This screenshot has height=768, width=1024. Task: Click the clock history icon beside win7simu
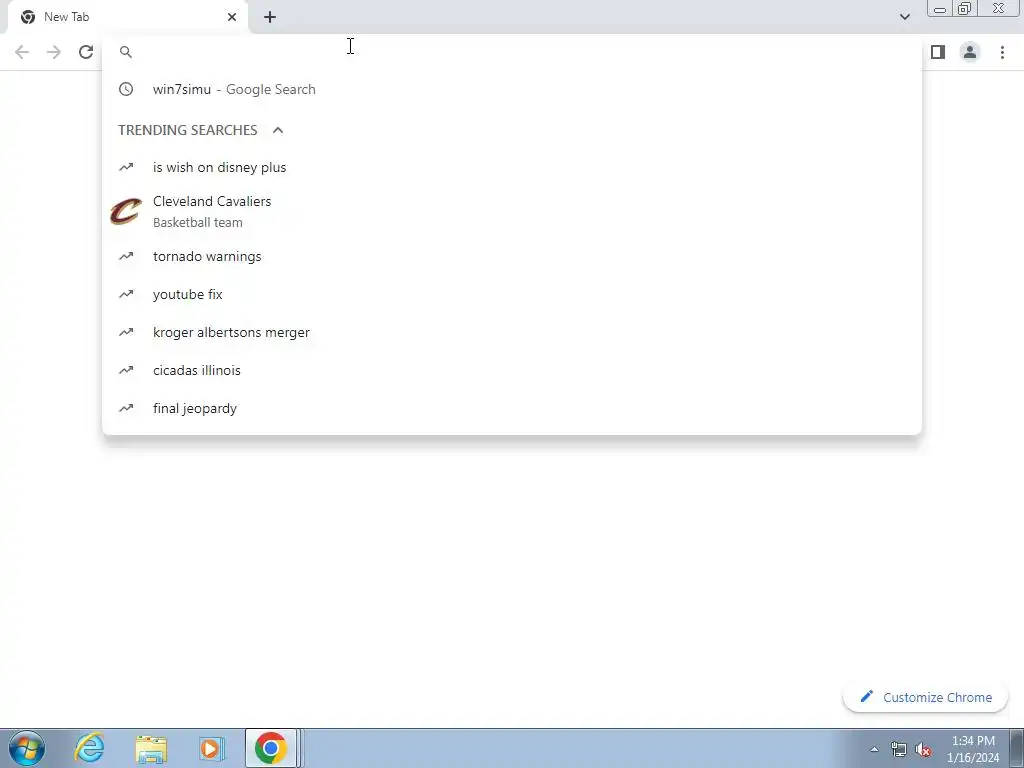coord(126,89)
